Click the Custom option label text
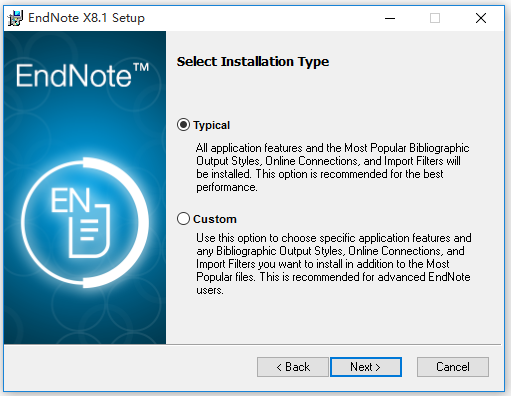Image resolution: width=511 pixels, height=396 pixels. [x=215, y=219]
